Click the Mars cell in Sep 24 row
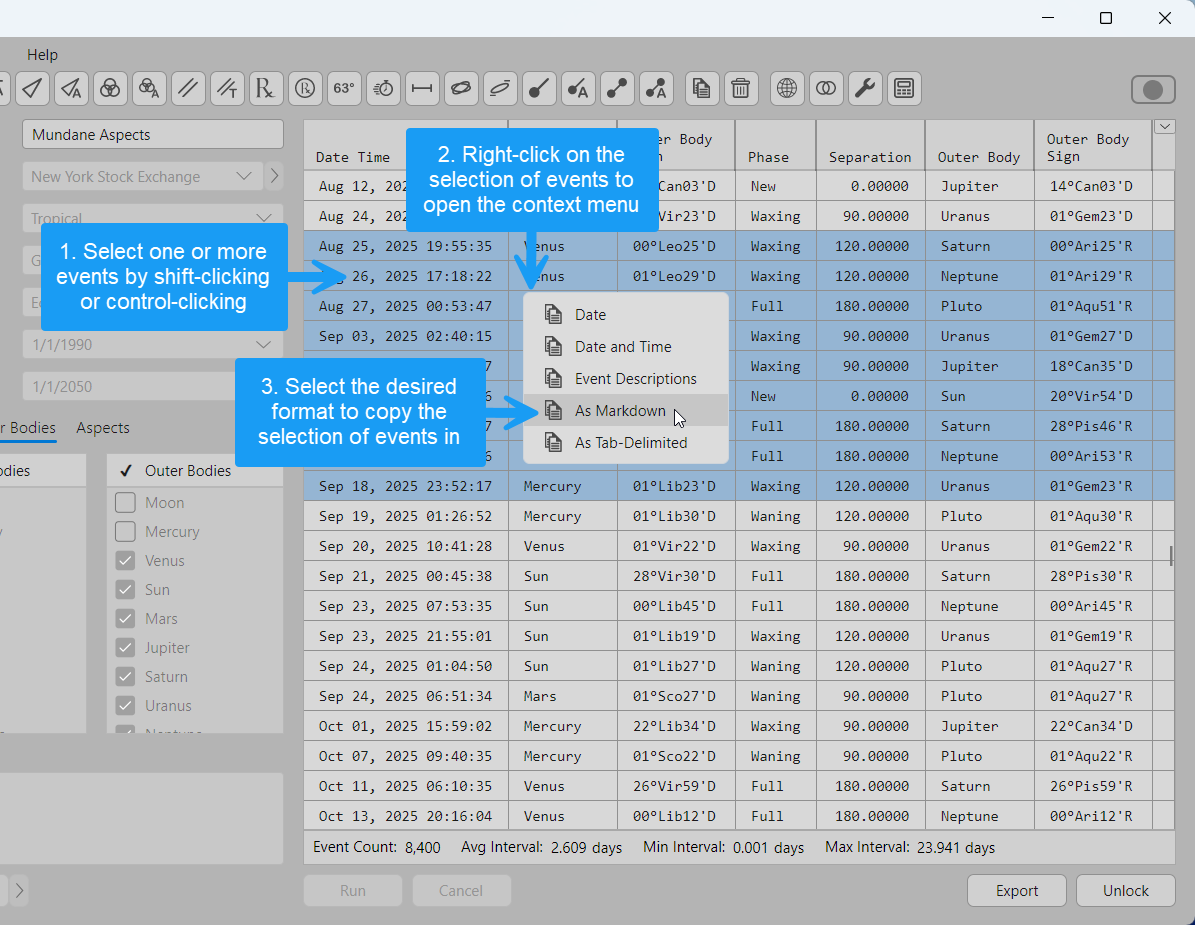This screenshot has height=925, width=1195. [x=562, y=696]
